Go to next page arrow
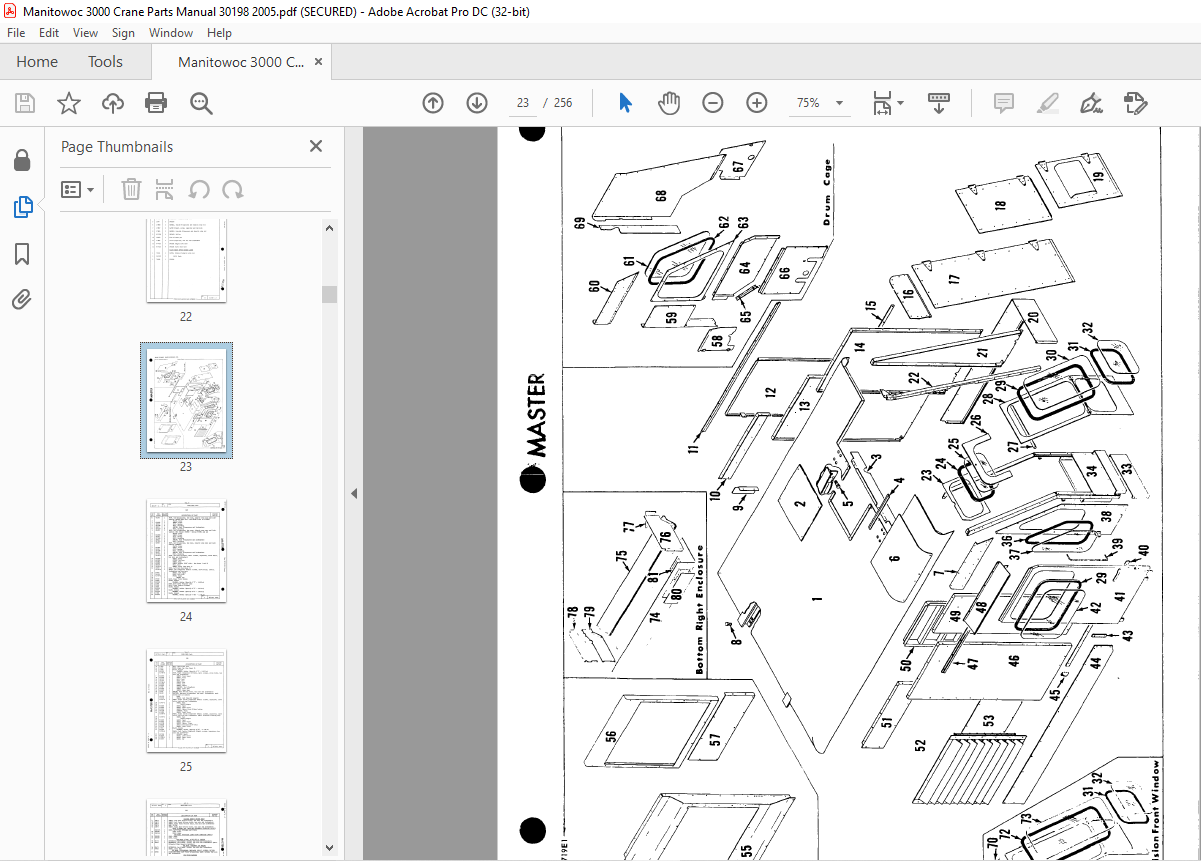 pyautogui.click(x=477, y=103)
